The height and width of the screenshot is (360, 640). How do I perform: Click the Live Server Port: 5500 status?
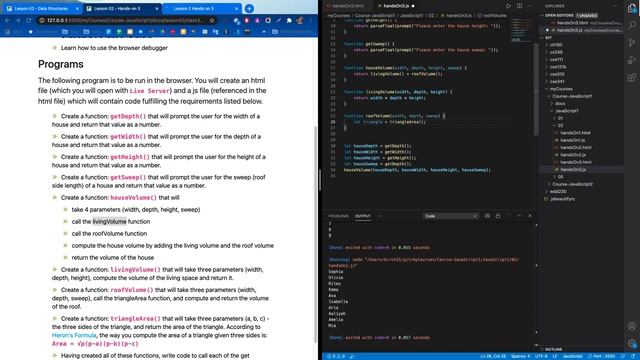tap(602, 356)
